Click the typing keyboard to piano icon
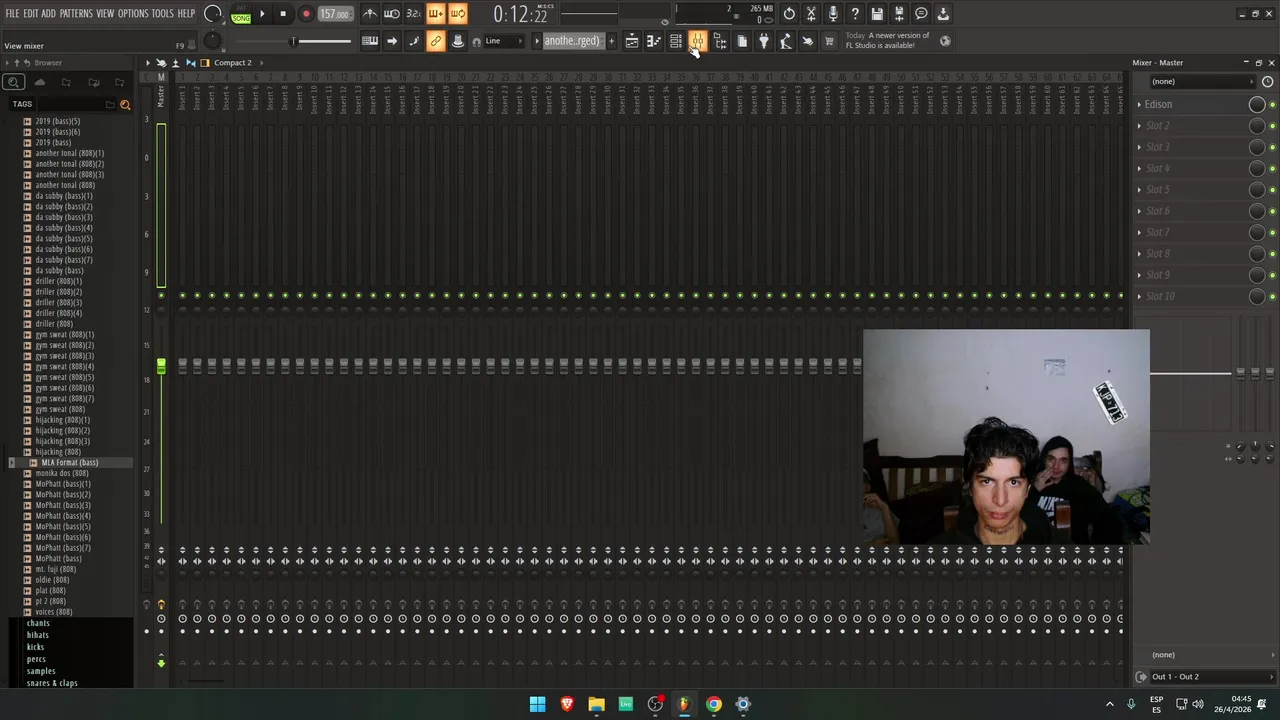Screen dimensions: 1280x720 (370, 41)
